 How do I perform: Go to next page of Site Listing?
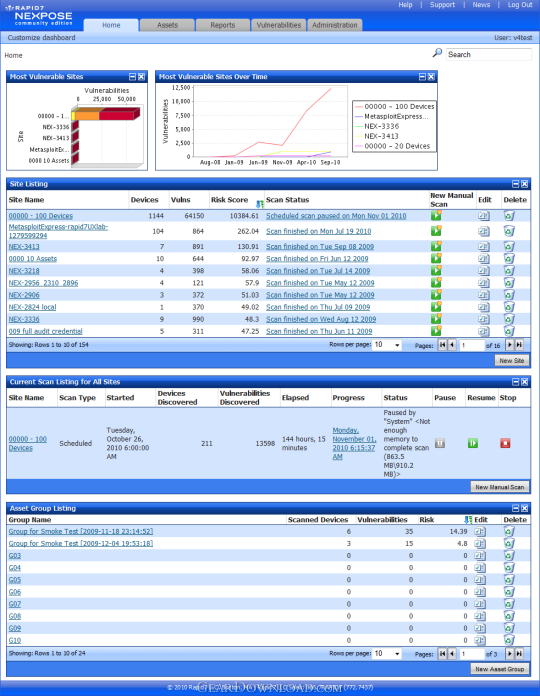[x=509, y=345]
